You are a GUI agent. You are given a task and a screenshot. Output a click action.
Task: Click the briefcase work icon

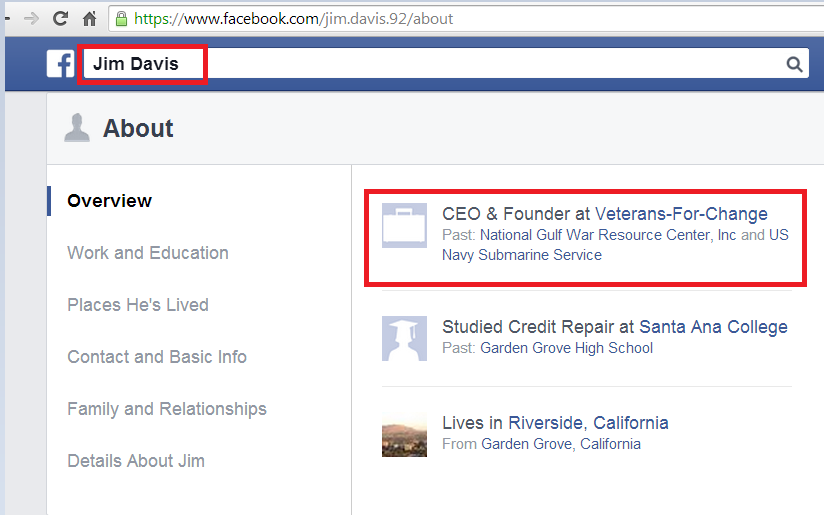click(x=404, y=225)
